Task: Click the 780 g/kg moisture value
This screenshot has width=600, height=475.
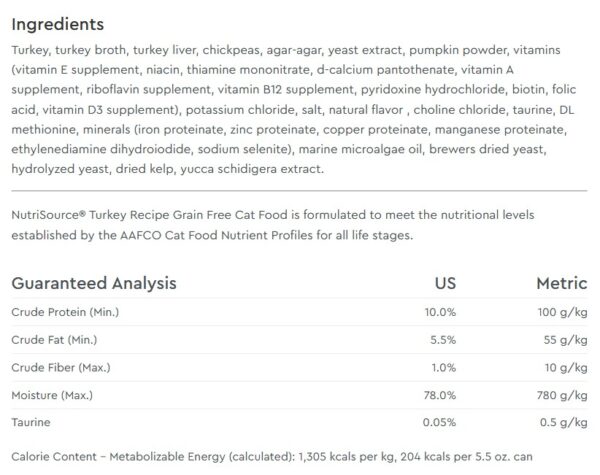Action: tap(562, 395)
